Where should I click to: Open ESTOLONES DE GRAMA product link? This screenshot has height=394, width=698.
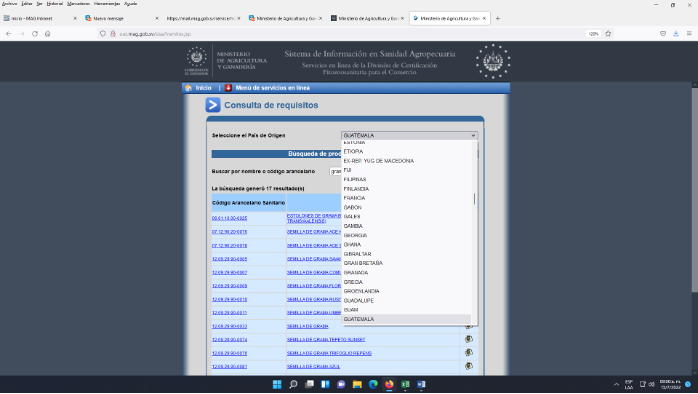coord(314,218)
